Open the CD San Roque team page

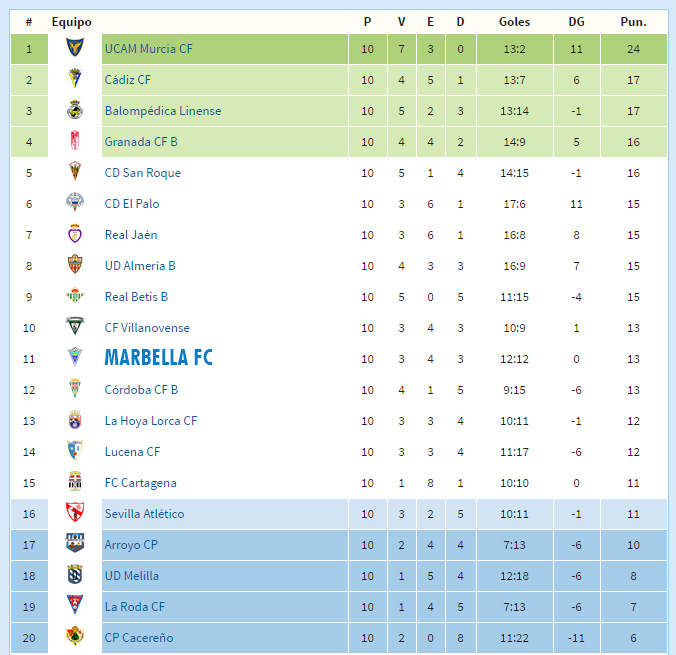pos(143,173)
